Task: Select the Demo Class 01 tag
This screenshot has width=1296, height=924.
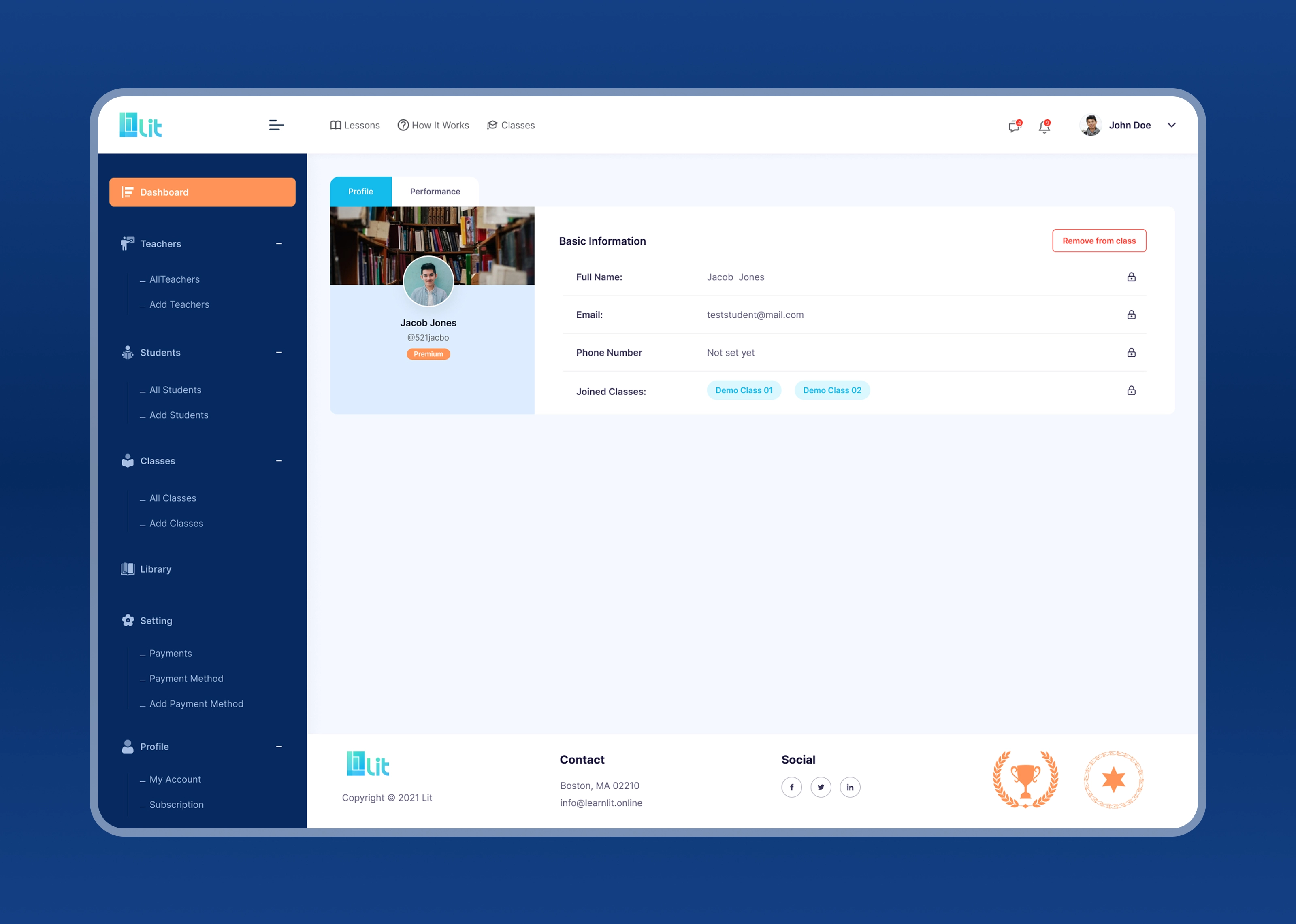Action: (x=744, y=390)
